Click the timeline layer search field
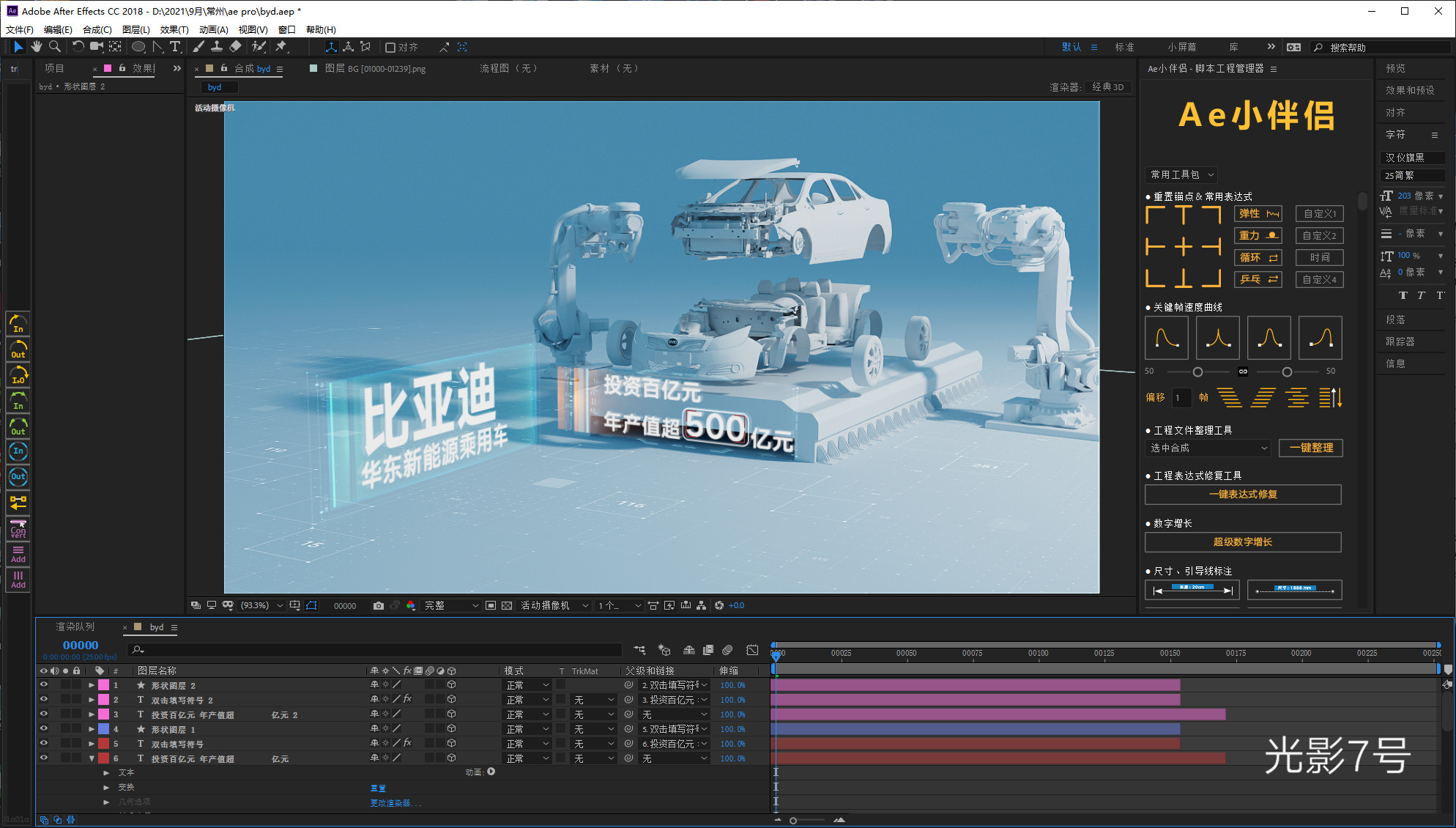This screenshot has height=828, width=1456. point(374,650)
